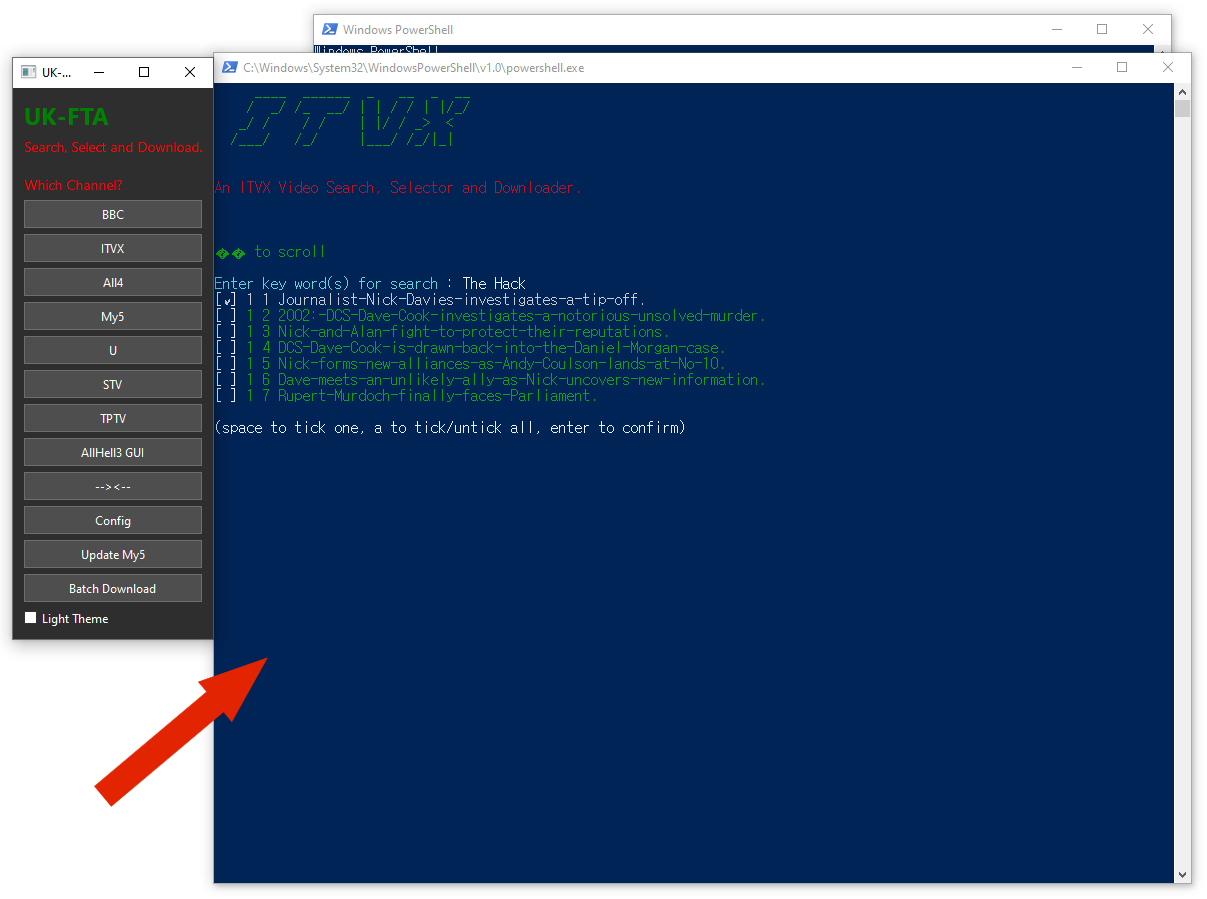1207x899 pixels.
Task: Tick episode 1 3 Nick-and-Alan checkbox
Action: click(226, 332)
